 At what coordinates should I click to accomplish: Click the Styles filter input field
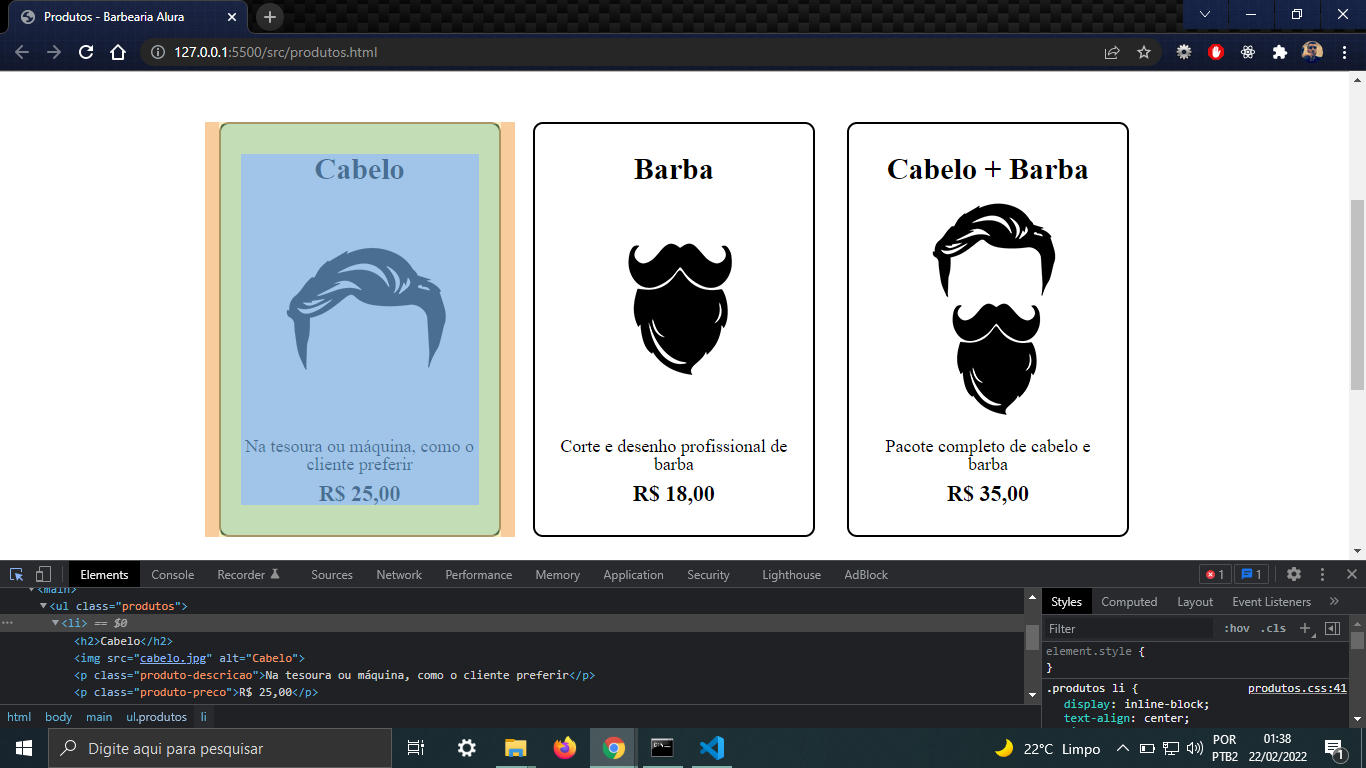pyautogui.click(x=1129, y=628)
